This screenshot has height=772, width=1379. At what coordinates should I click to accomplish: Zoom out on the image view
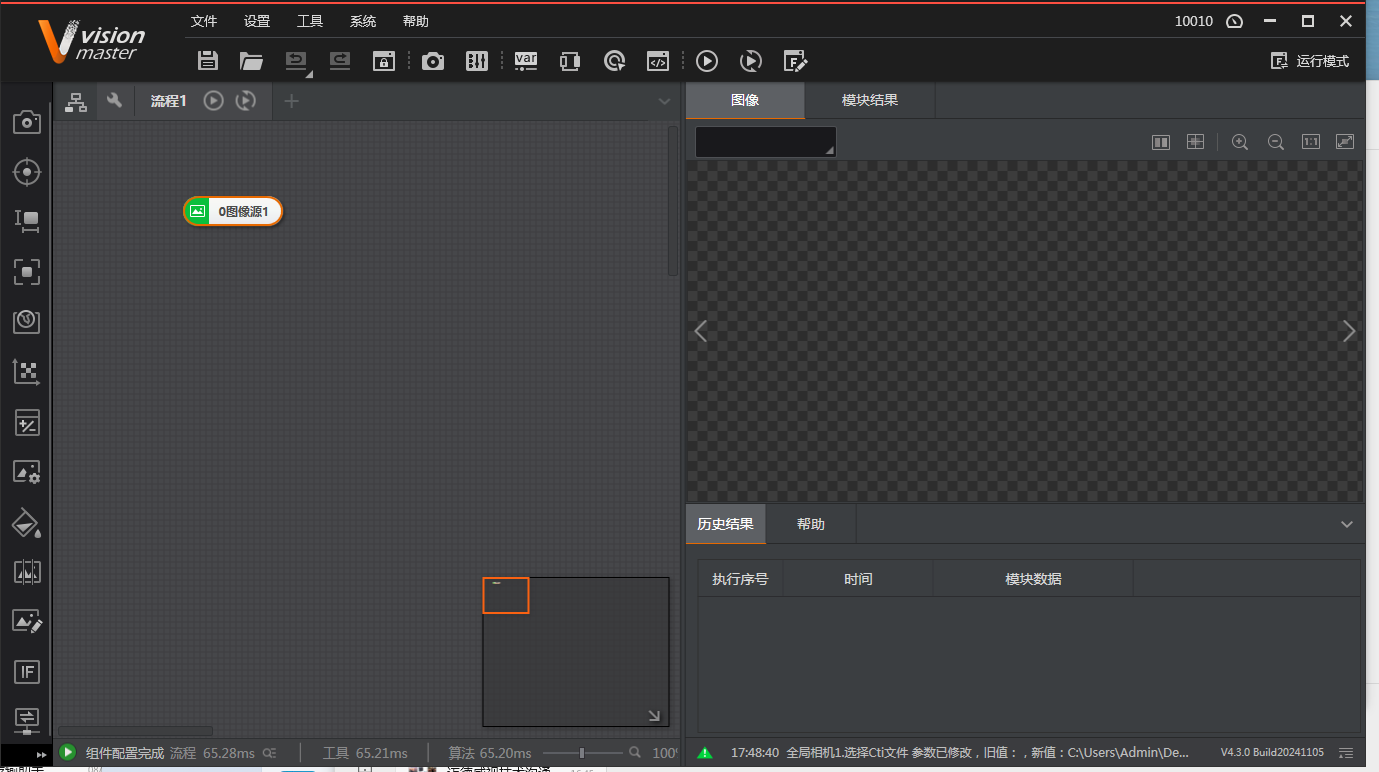click(1275, 142)
